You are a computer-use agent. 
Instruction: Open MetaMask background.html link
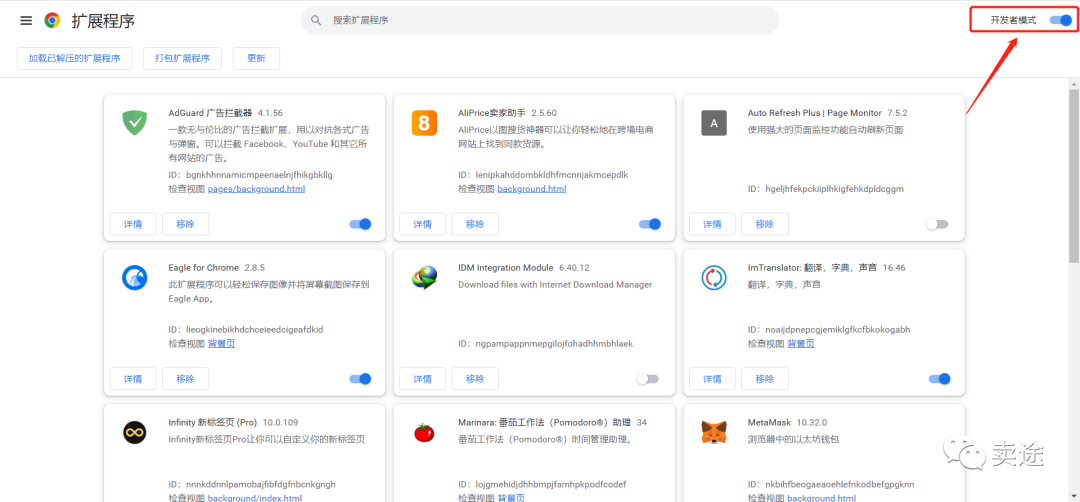822,498
